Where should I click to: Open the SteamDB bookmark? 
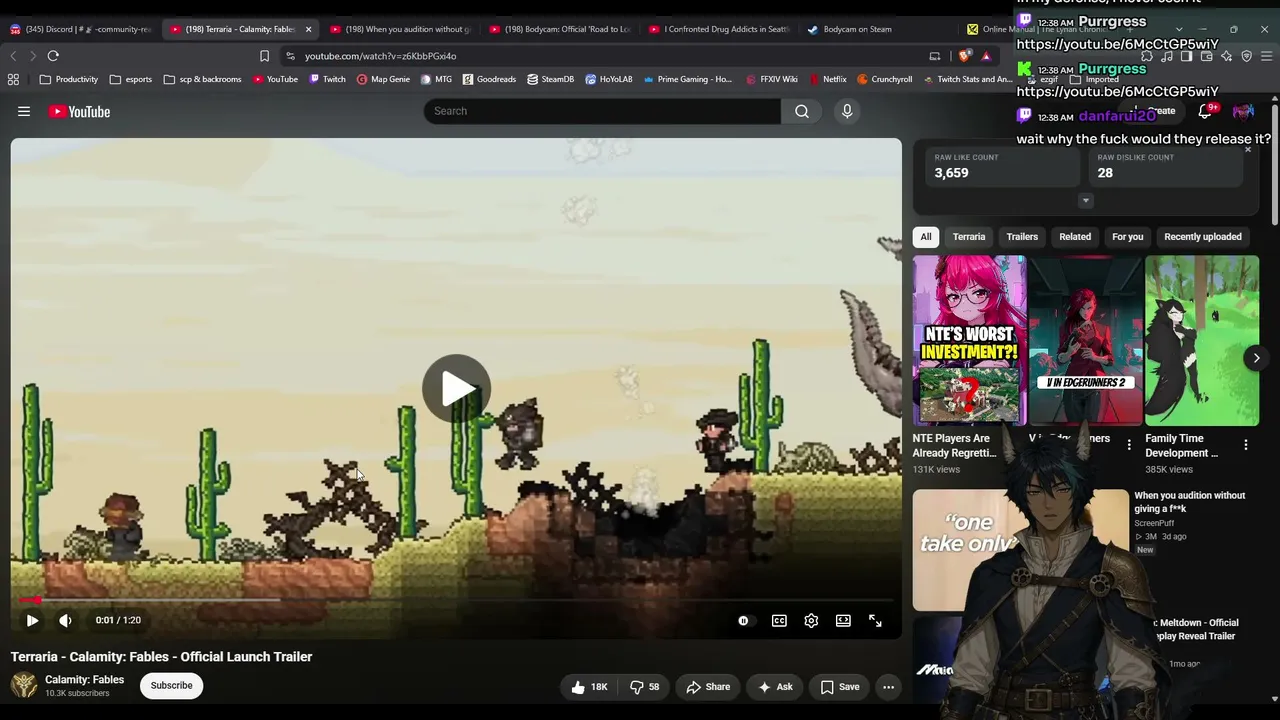click(550, 79)
